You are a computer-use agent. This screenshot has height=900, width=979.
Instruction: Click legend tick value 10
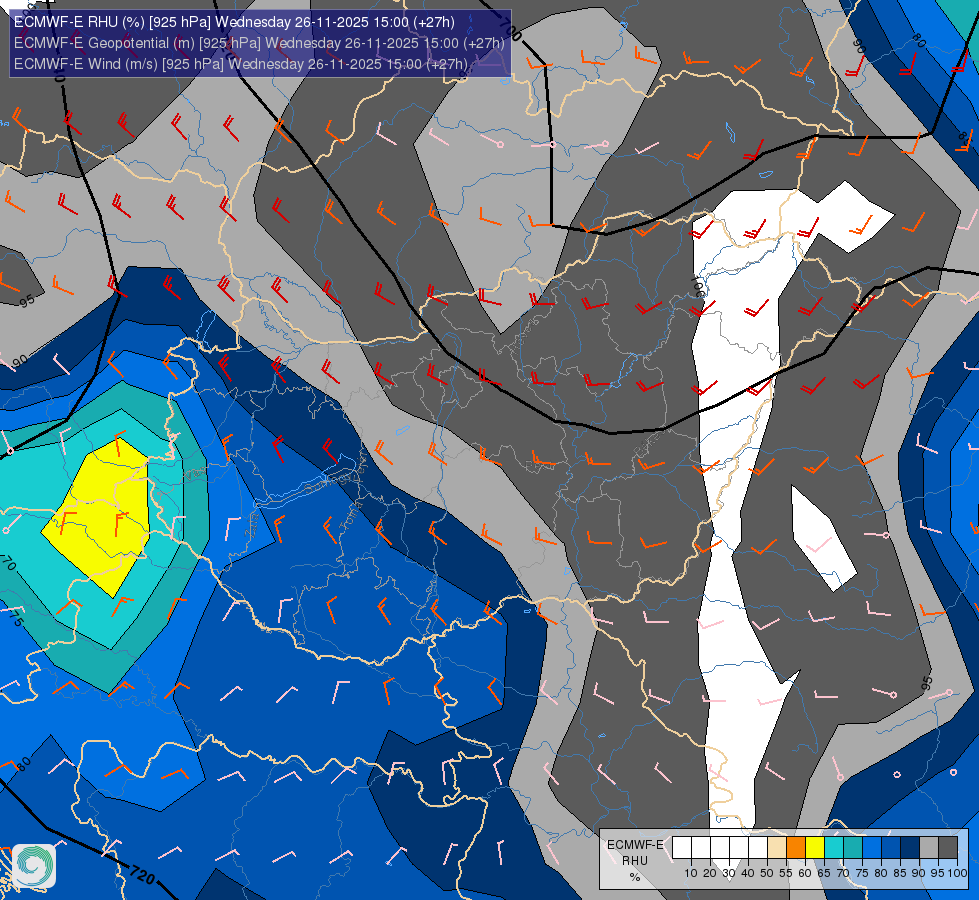click(x=691, y=873)
